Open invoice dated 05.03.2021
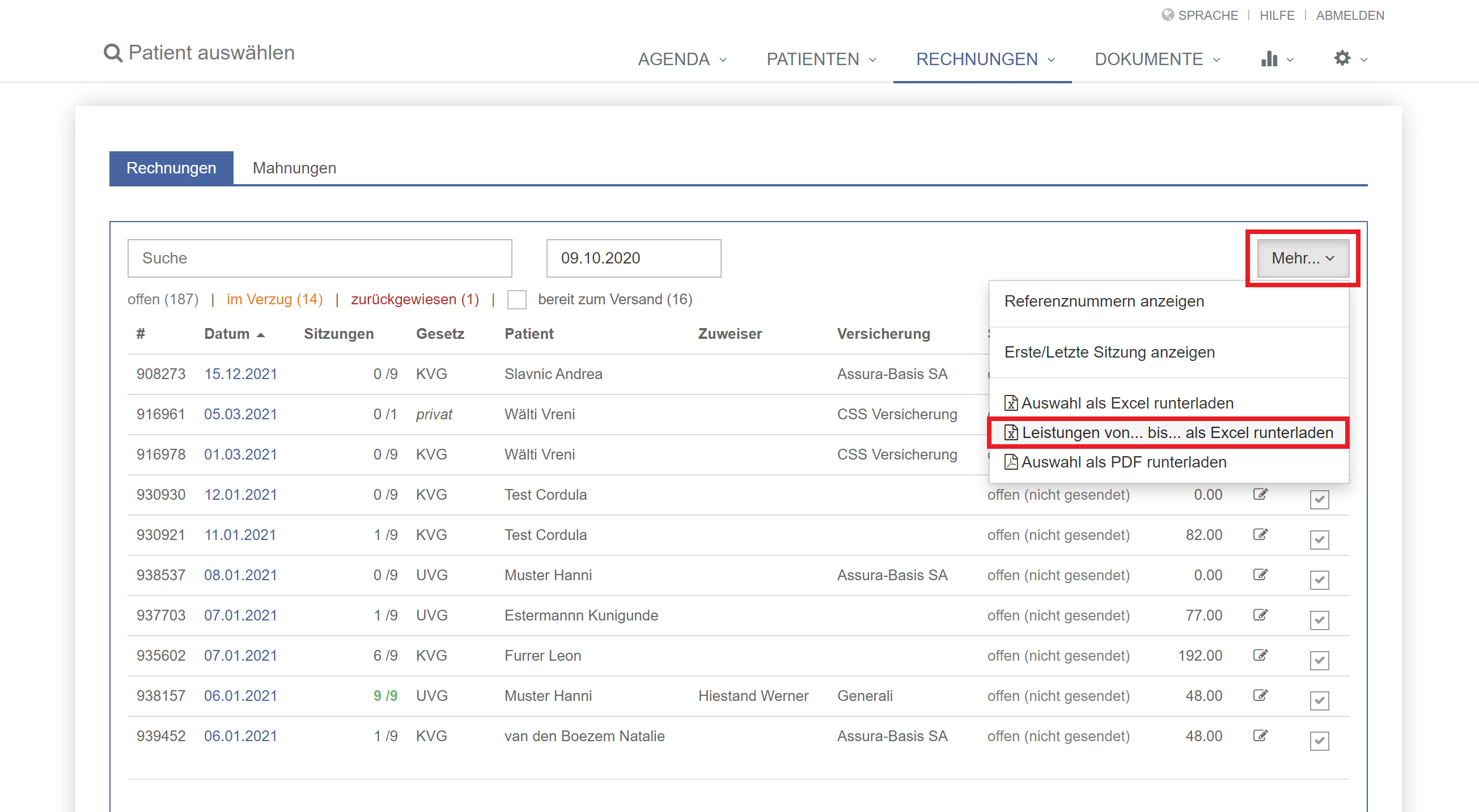This screenshot has width=1479, height=812. (240, 414)
